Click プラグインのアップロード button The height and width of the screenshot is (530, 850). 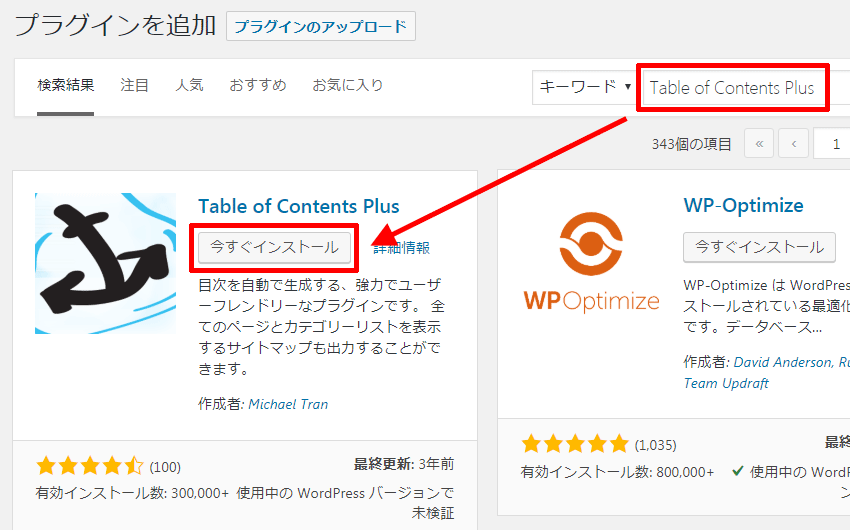tap(321, 26)
